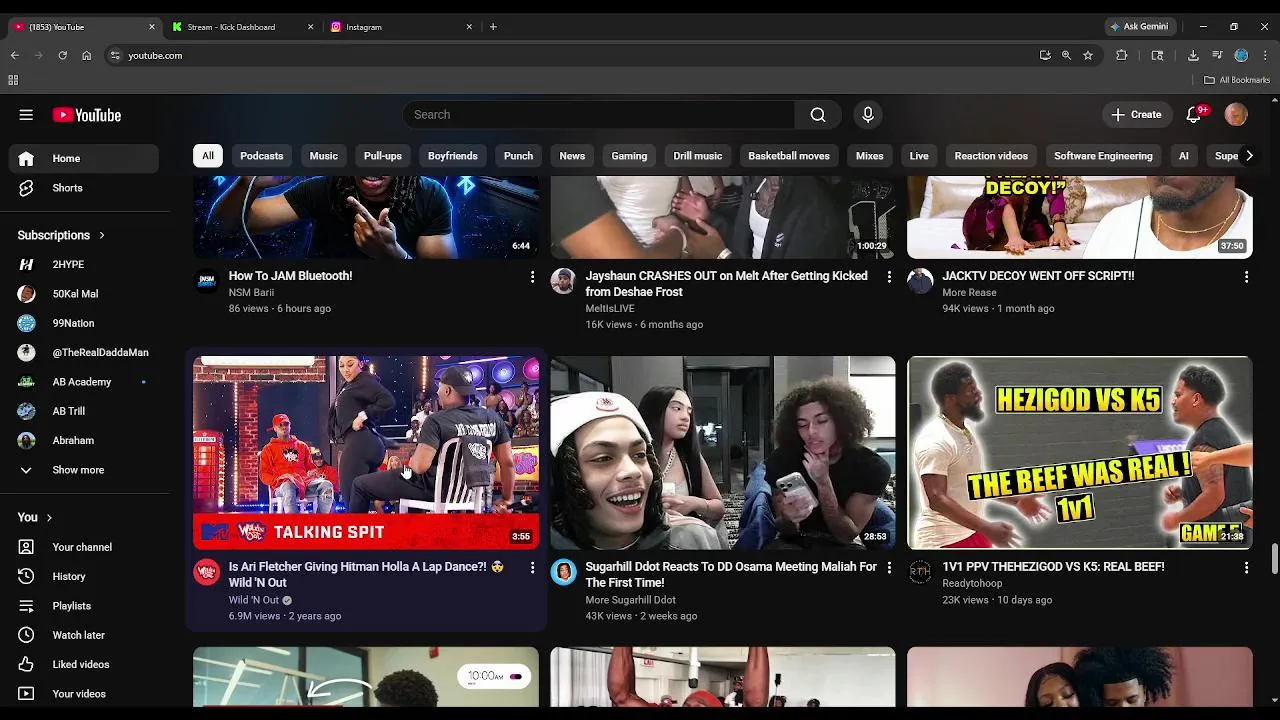Click the More Sugarhill Ddot channel avatar
Image resolution: width=1280 pixels, height=720 pixels.
pos(564,572)
